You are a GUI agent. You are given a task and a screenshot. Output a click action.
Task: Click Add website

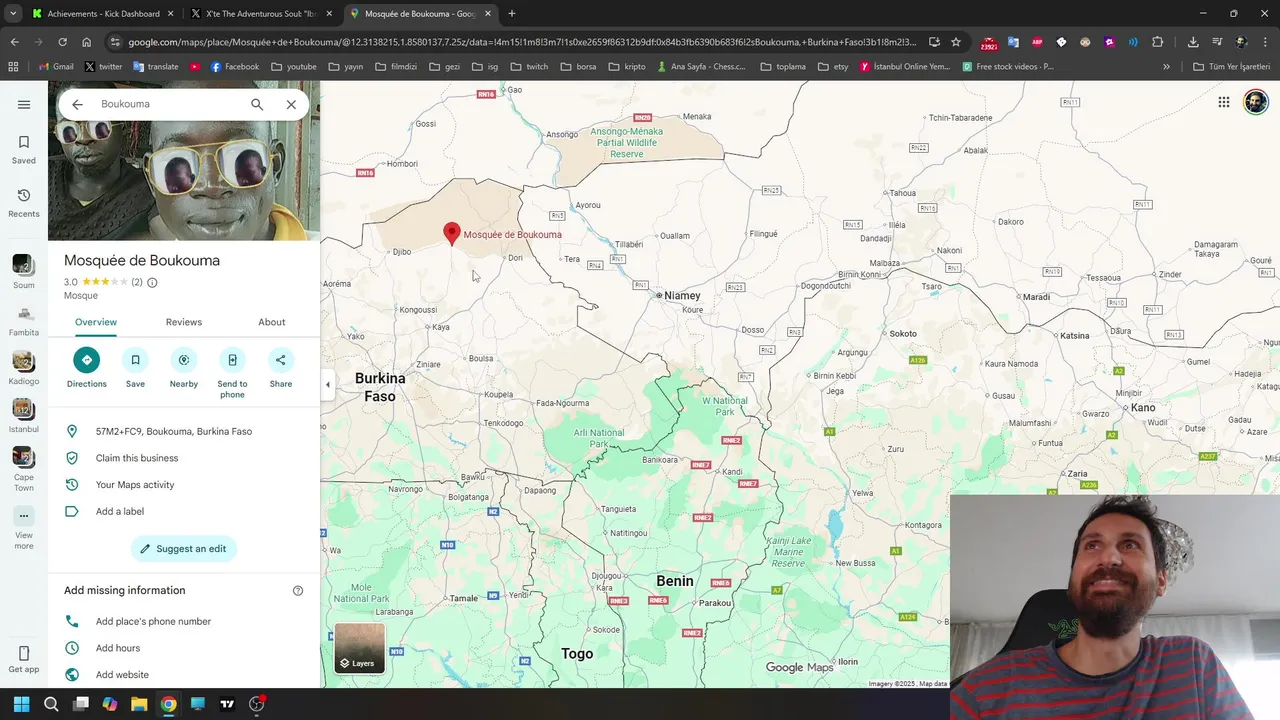184,675
